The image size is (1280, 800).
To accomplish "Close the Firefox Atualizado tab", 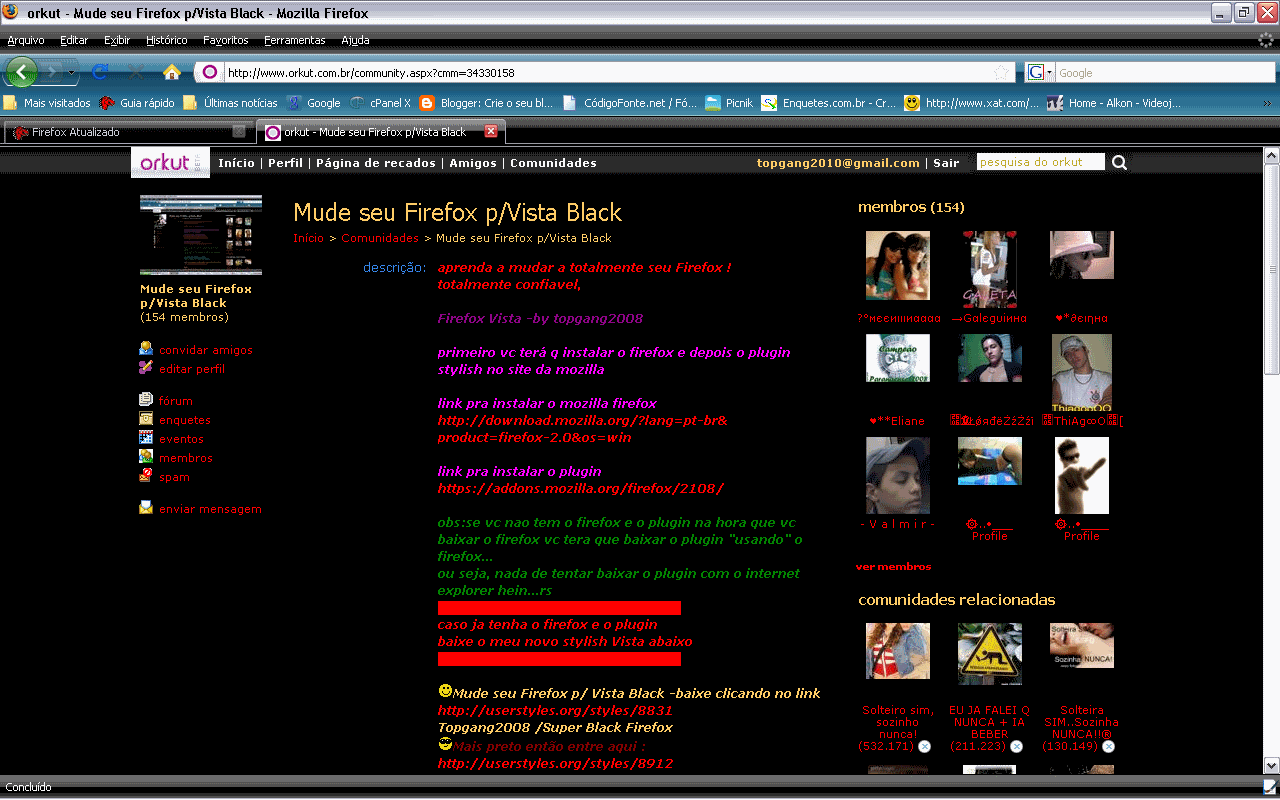I will click(239, 131).
